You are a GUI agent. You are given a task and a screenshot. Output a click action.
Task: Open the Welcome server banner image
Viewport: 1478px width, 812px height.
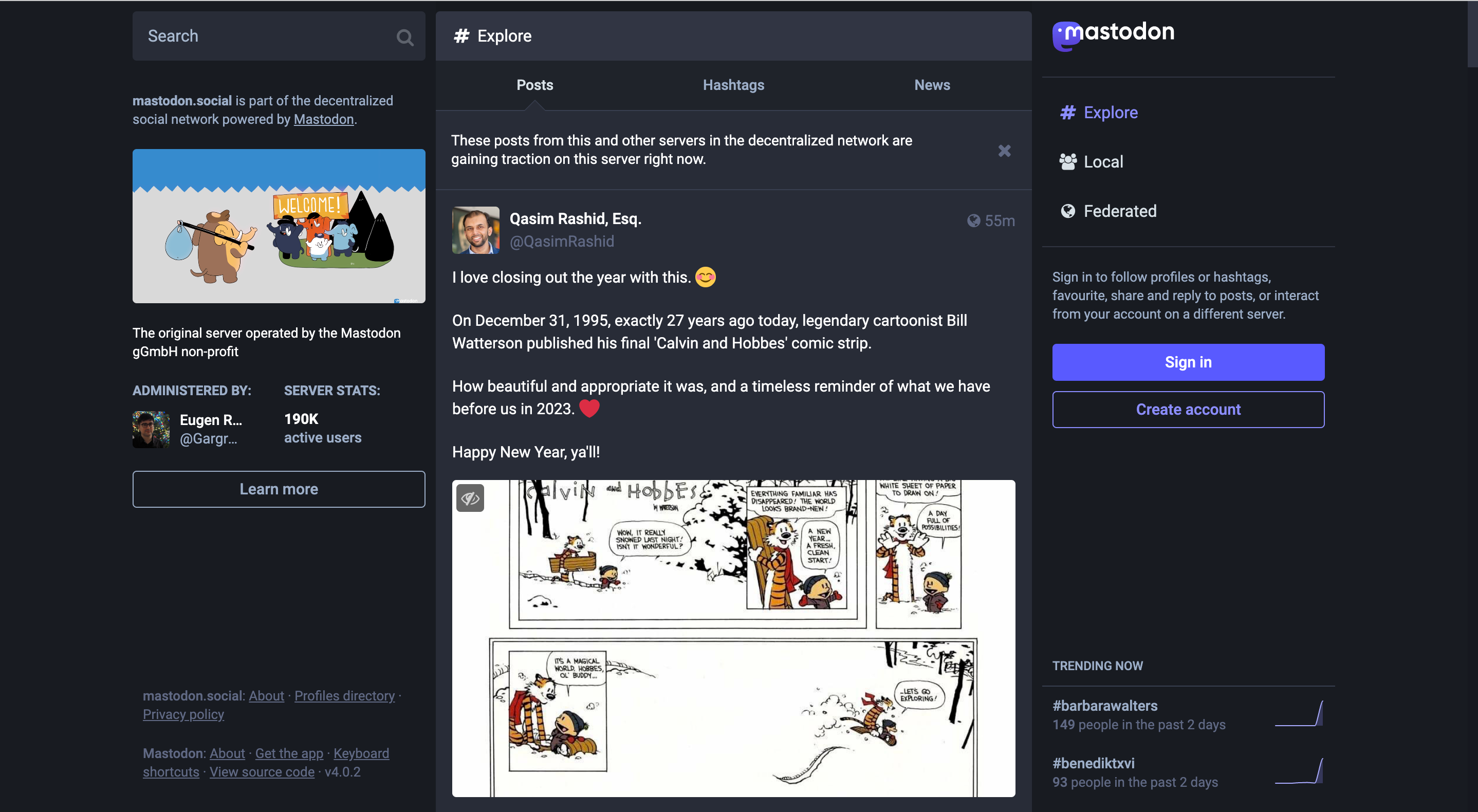(x=279, y=226)
